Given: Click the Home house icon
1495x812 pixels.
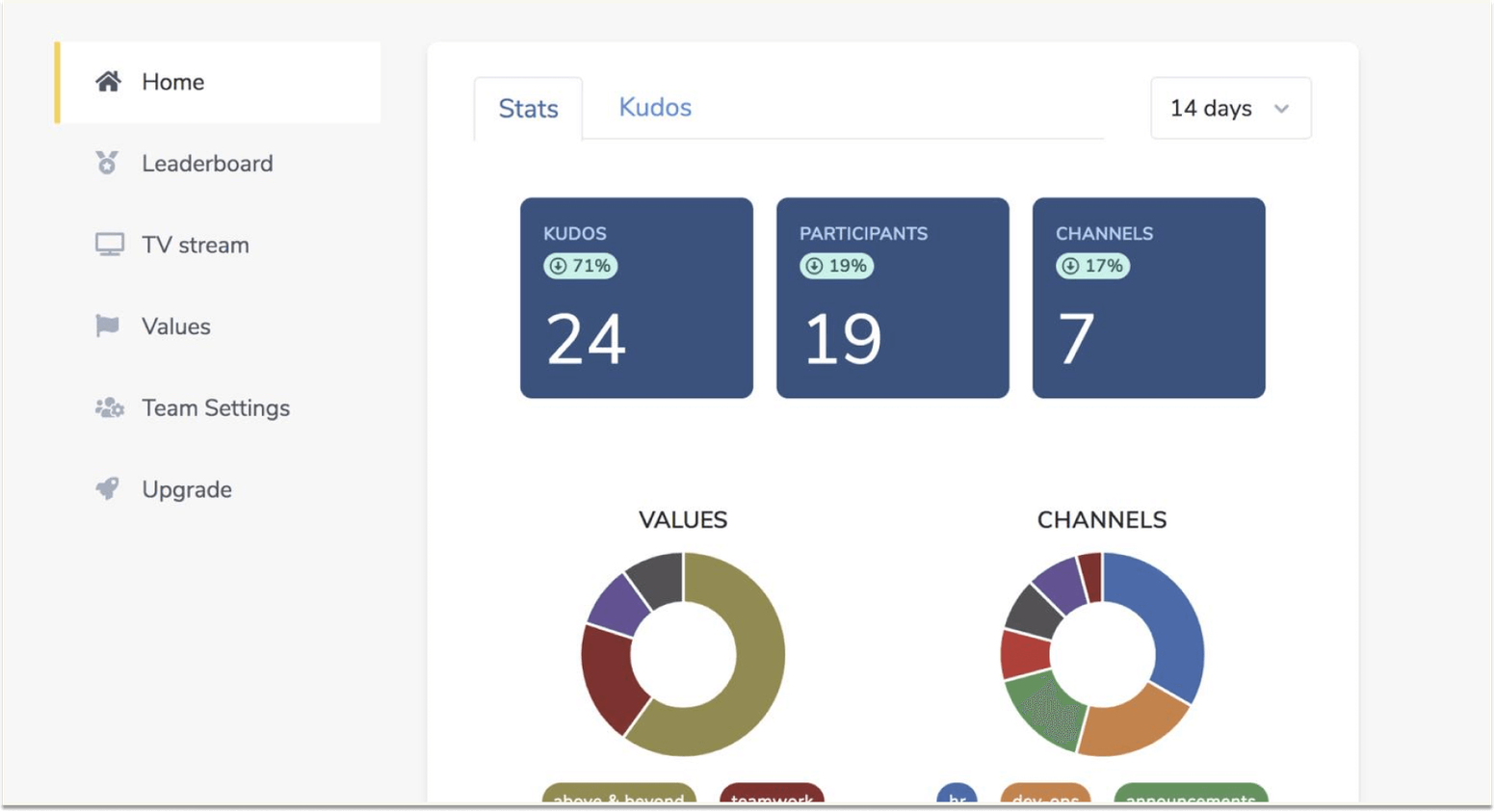Looking at the screenshot, I should 108,82.
